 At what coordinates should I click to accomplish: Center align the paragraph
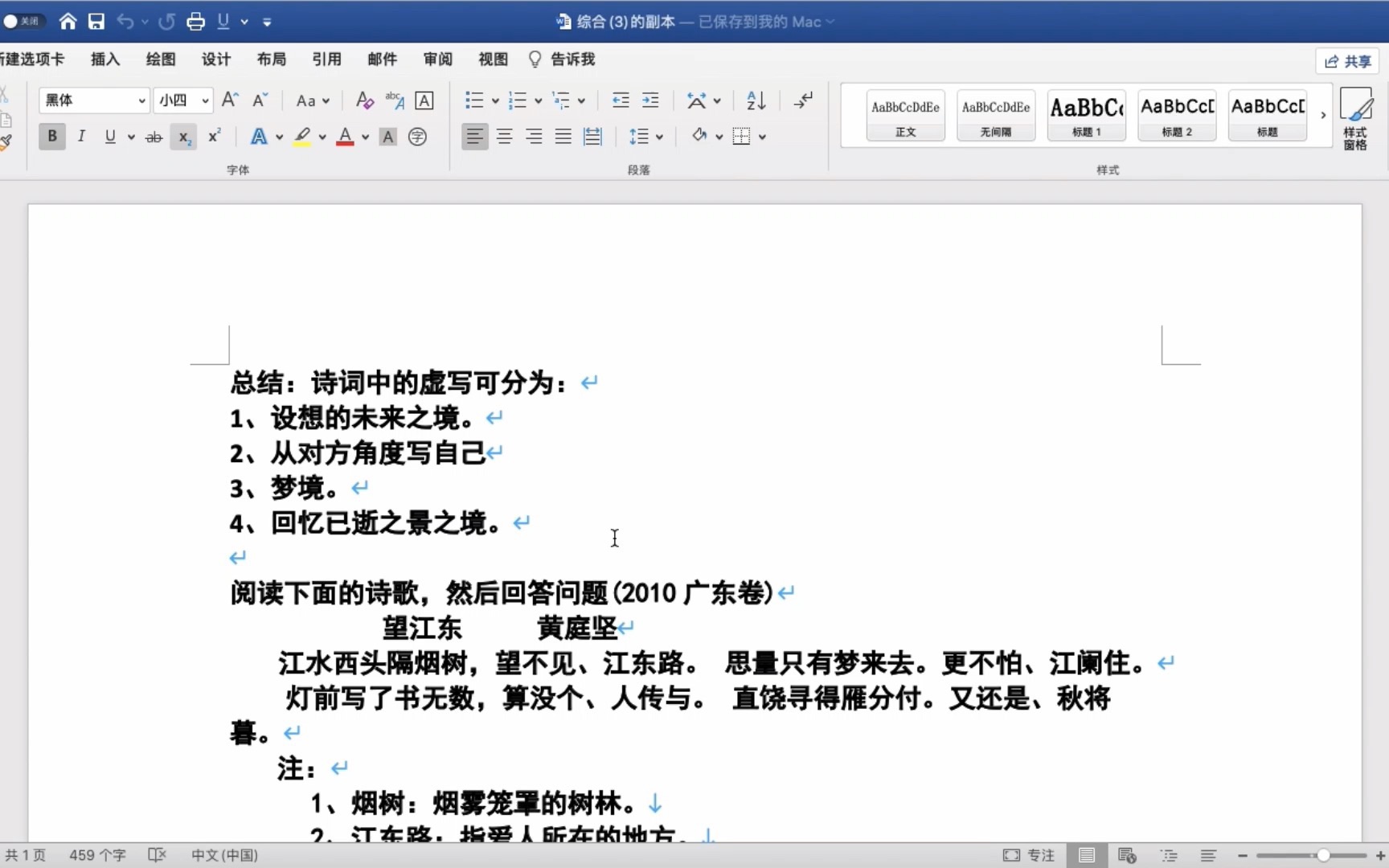pyautogui.click(x=504, y=137)
